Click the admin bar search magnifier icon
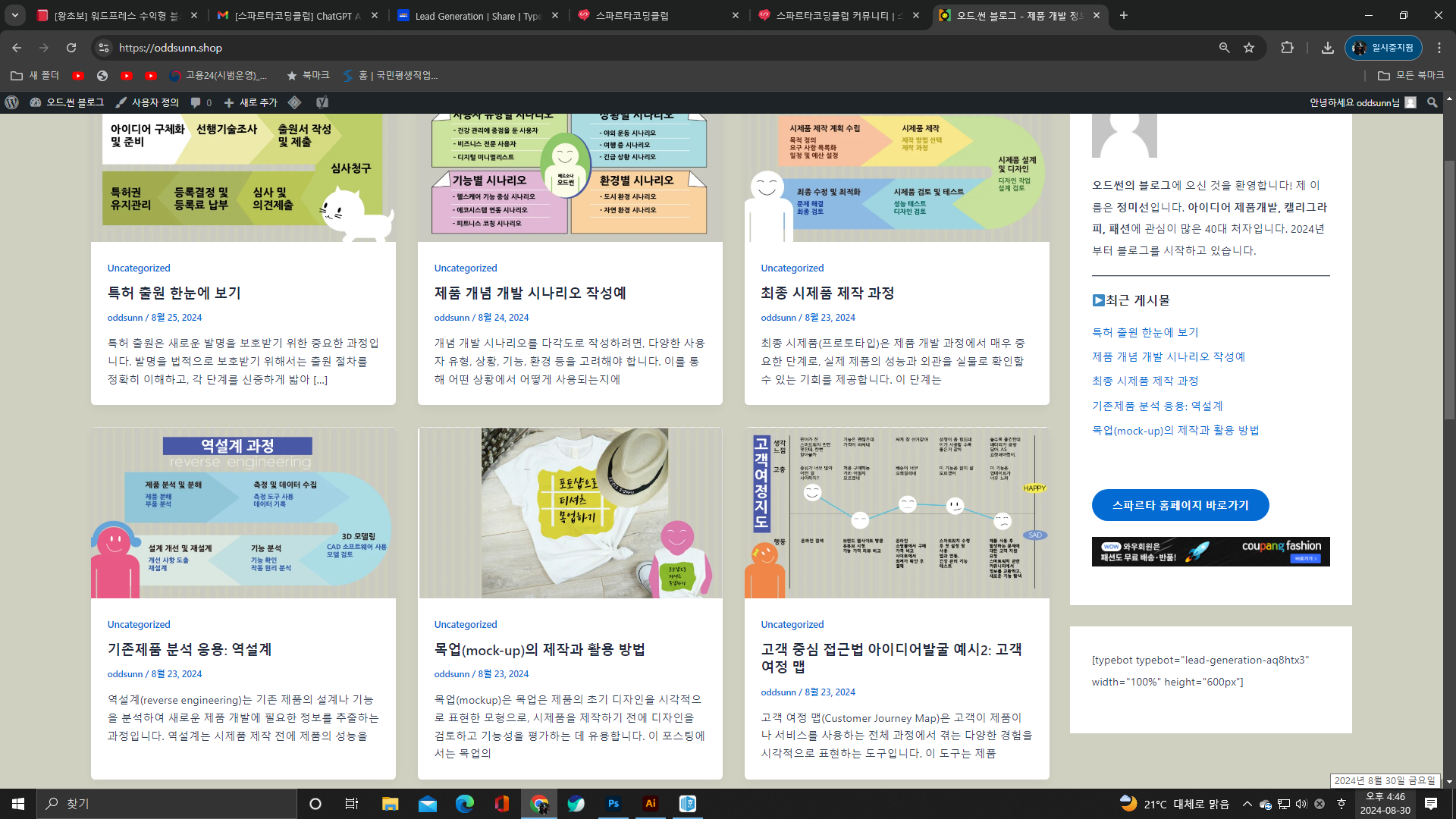This screenshot has width=1456, height=819. coord(1432,102)
